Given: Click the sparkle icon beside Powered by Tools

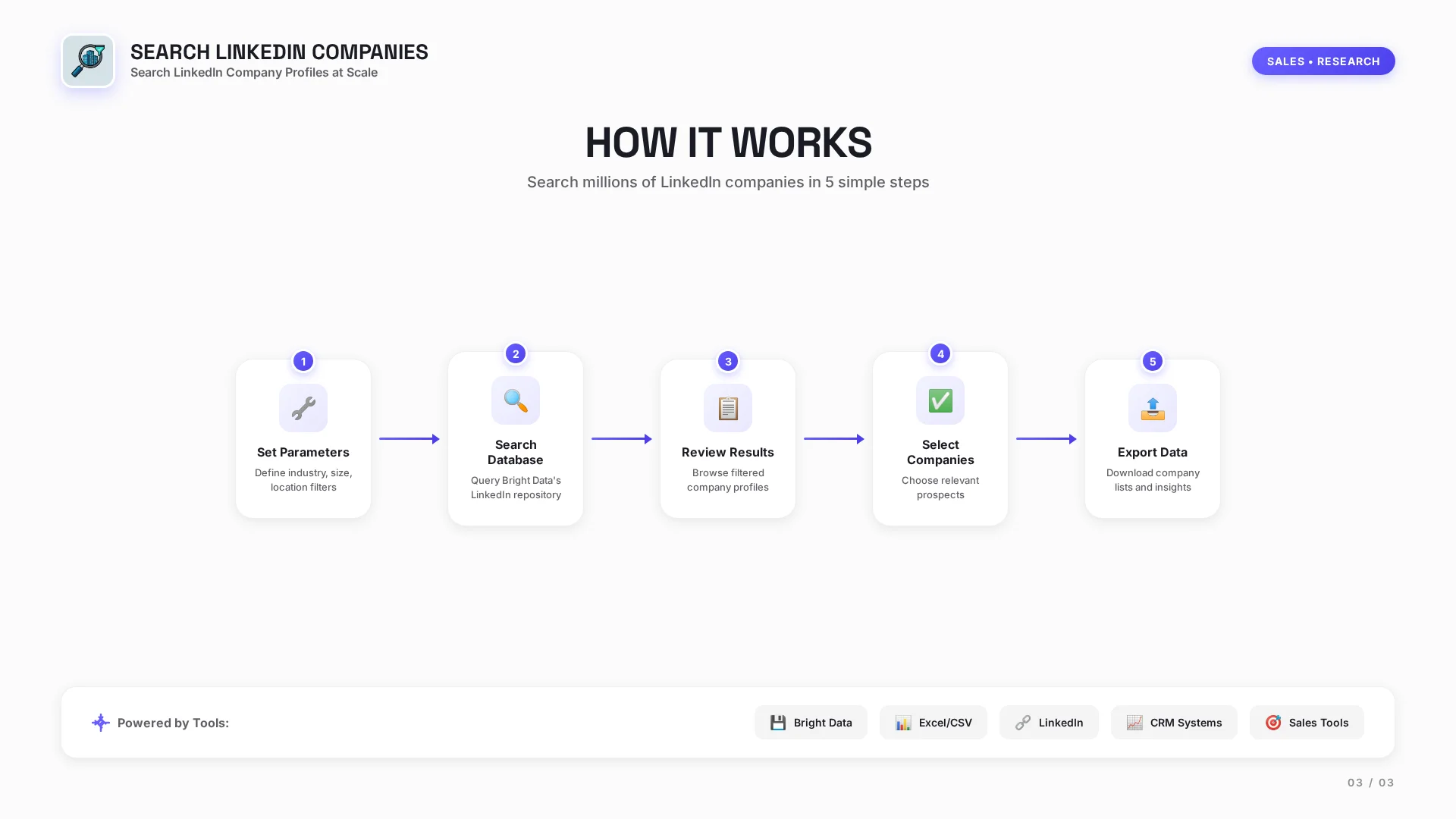Looking at the screenshot, I should tap(101, 723).
